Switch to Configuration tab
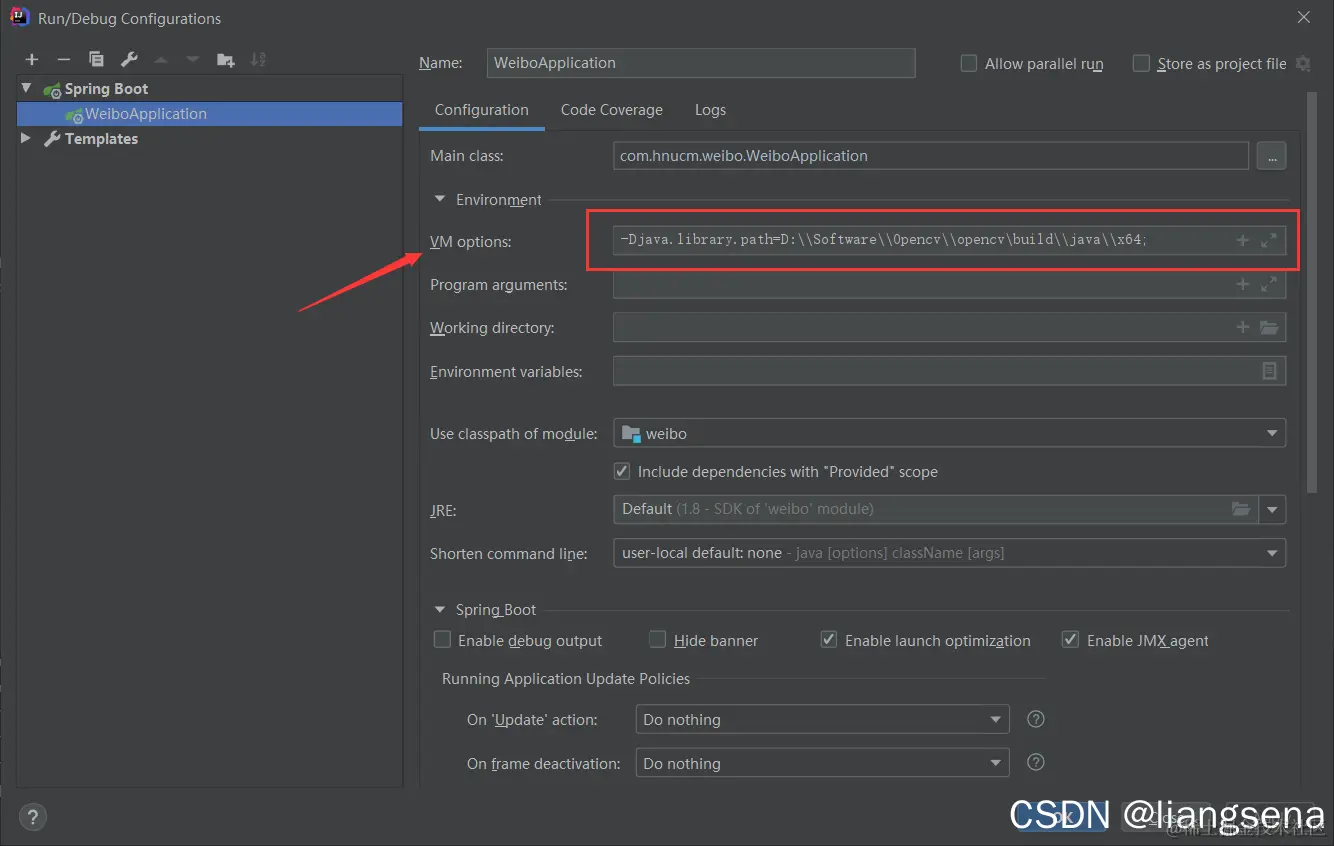This screenshot has height=846, width=1334. 482,110
